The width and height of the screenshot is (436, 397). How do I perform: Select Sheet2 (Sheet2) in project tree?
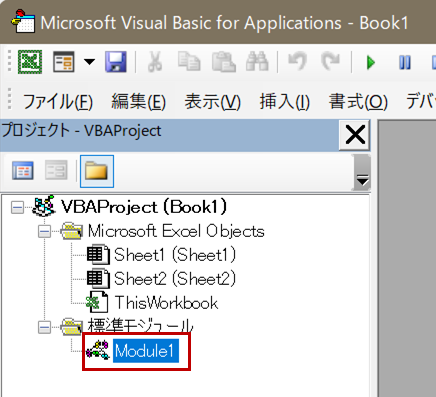tap(175, 279)
